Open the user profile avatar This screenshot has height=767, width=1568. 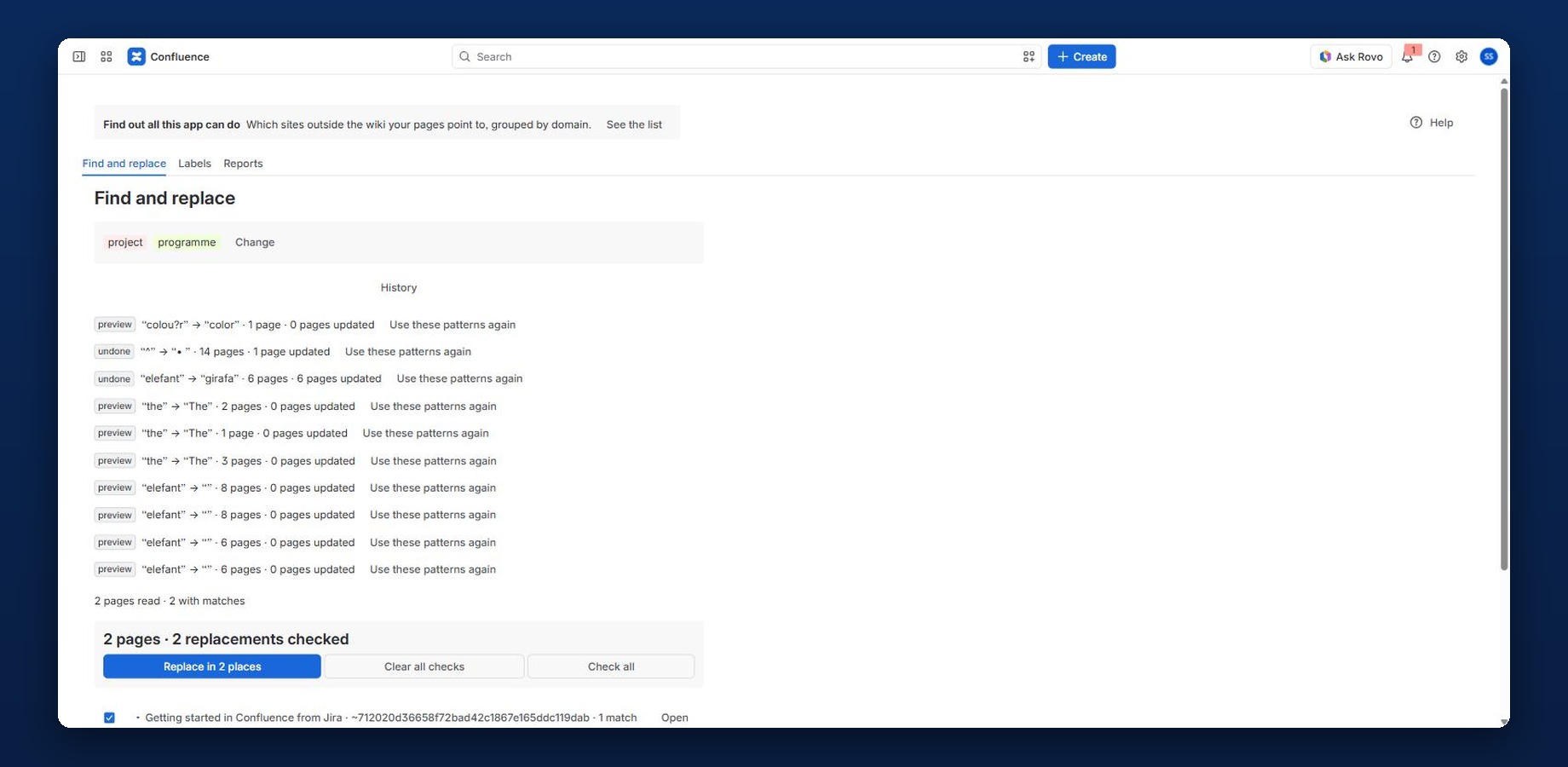pyautogui.click(x=1489, y=56)
